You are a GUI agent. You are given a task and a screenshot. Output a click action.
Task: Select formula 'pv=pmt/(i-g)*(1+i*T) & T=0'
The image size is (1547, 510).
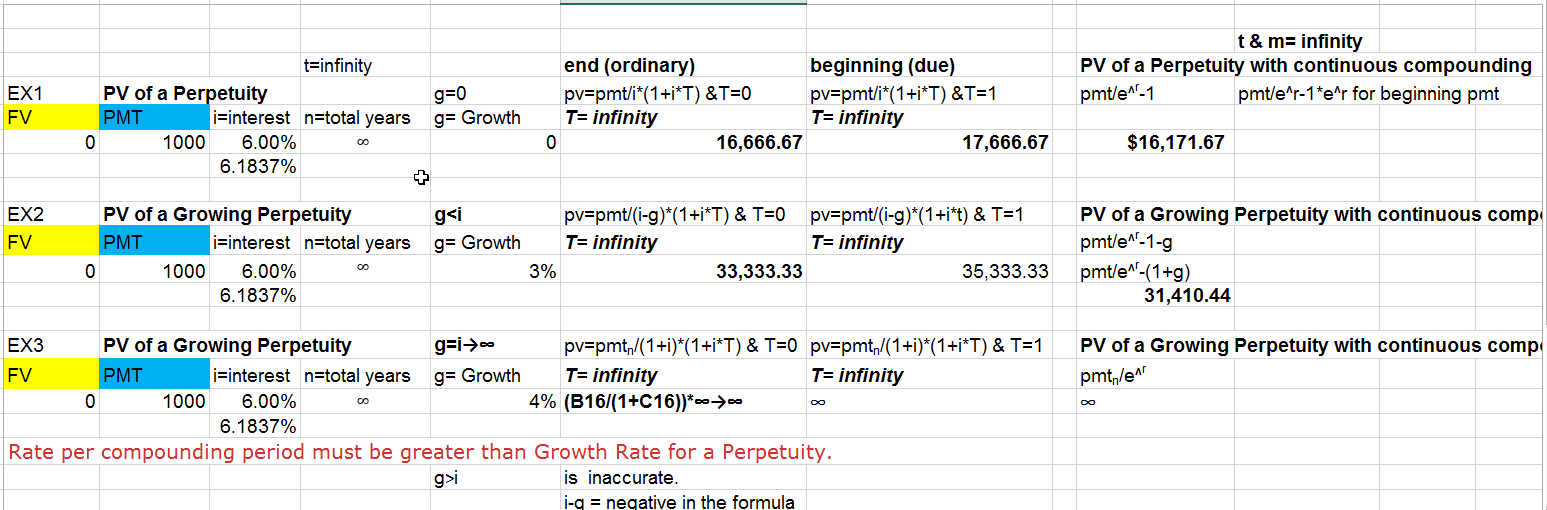tap(675, 214)
